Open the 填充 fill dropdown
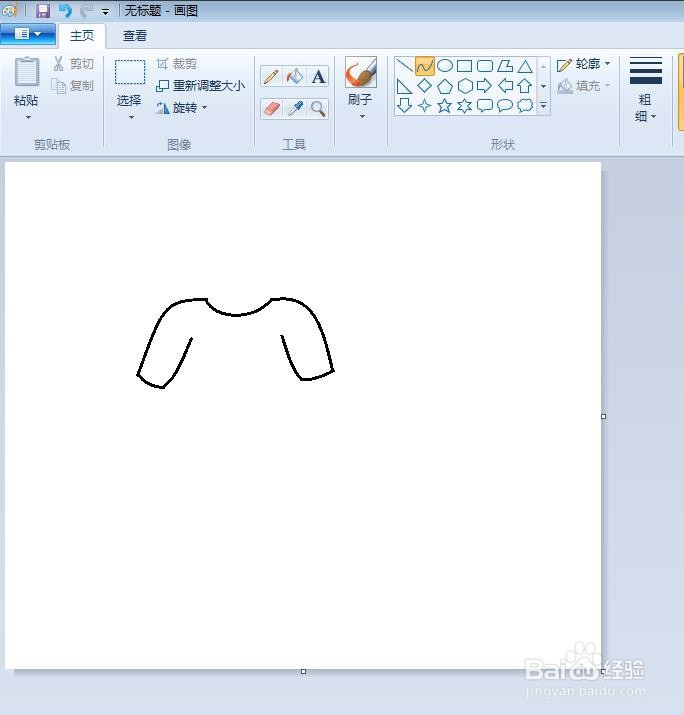 584,86
